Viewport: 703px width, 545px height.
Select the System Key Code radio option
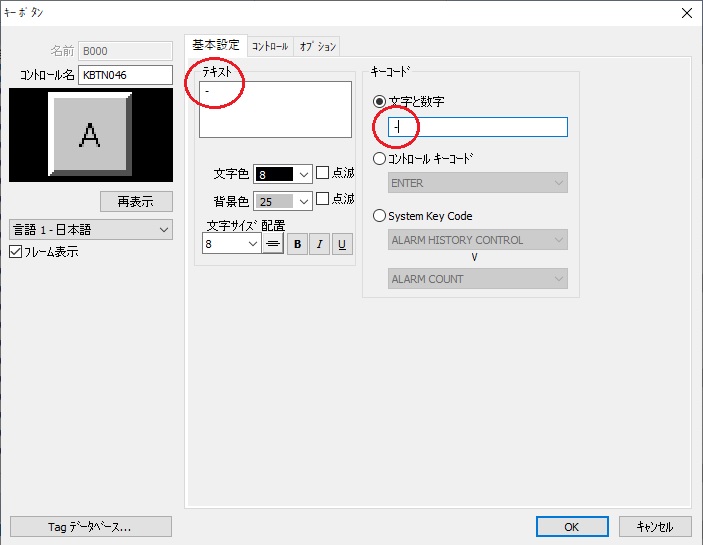pos(379,216)
